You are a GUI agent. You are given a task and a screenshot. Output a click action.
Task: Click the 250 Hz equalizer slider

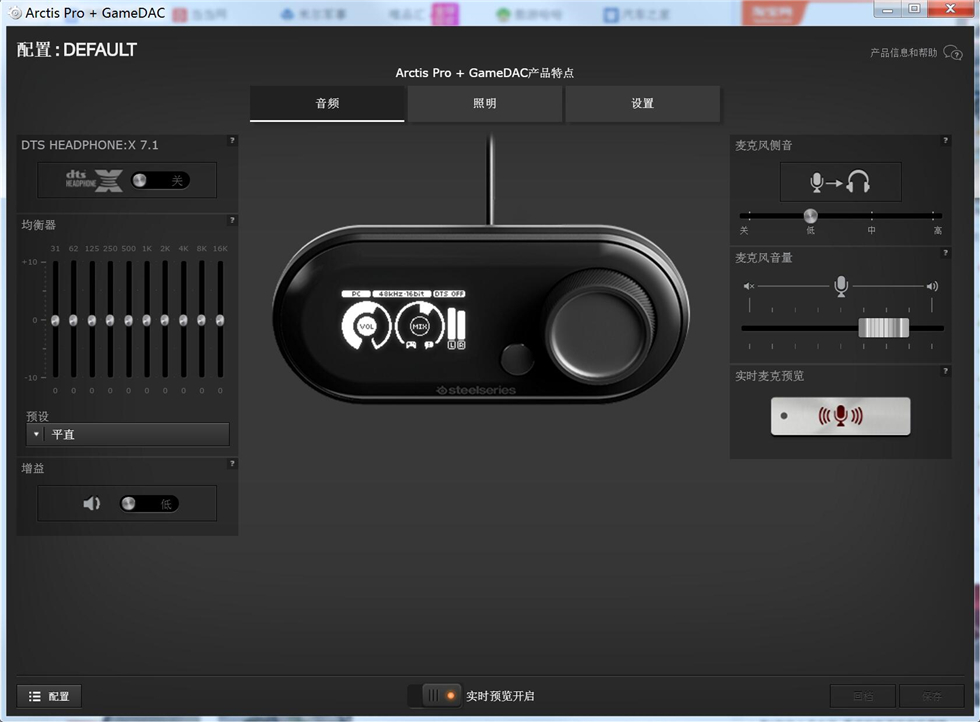[x=110, y=319]
